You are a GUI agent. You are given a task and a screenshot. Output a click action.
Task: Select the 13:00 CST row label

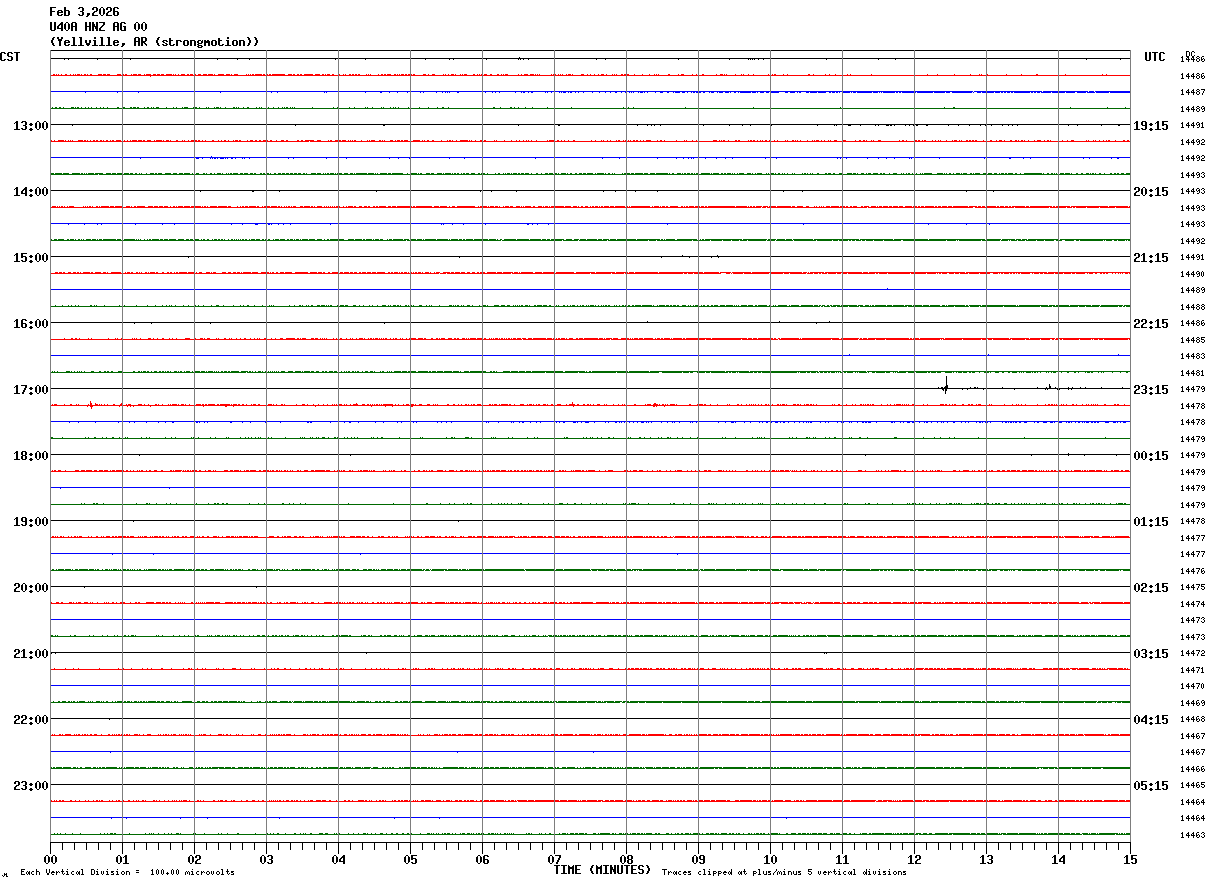click(x=30, y=126)
